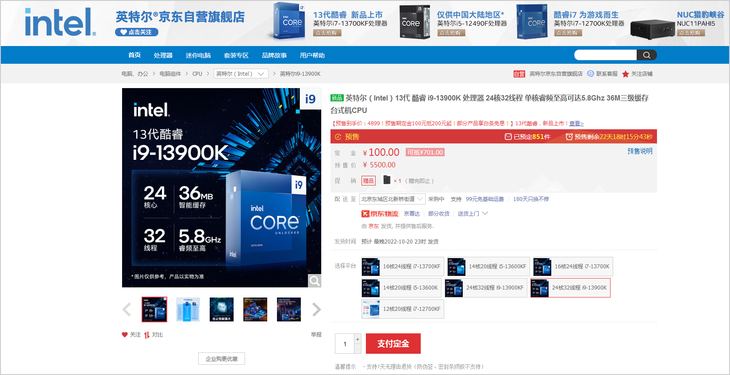
Task: Click the 对比 compare icon below the thumbnails
Action: (147, 334)
